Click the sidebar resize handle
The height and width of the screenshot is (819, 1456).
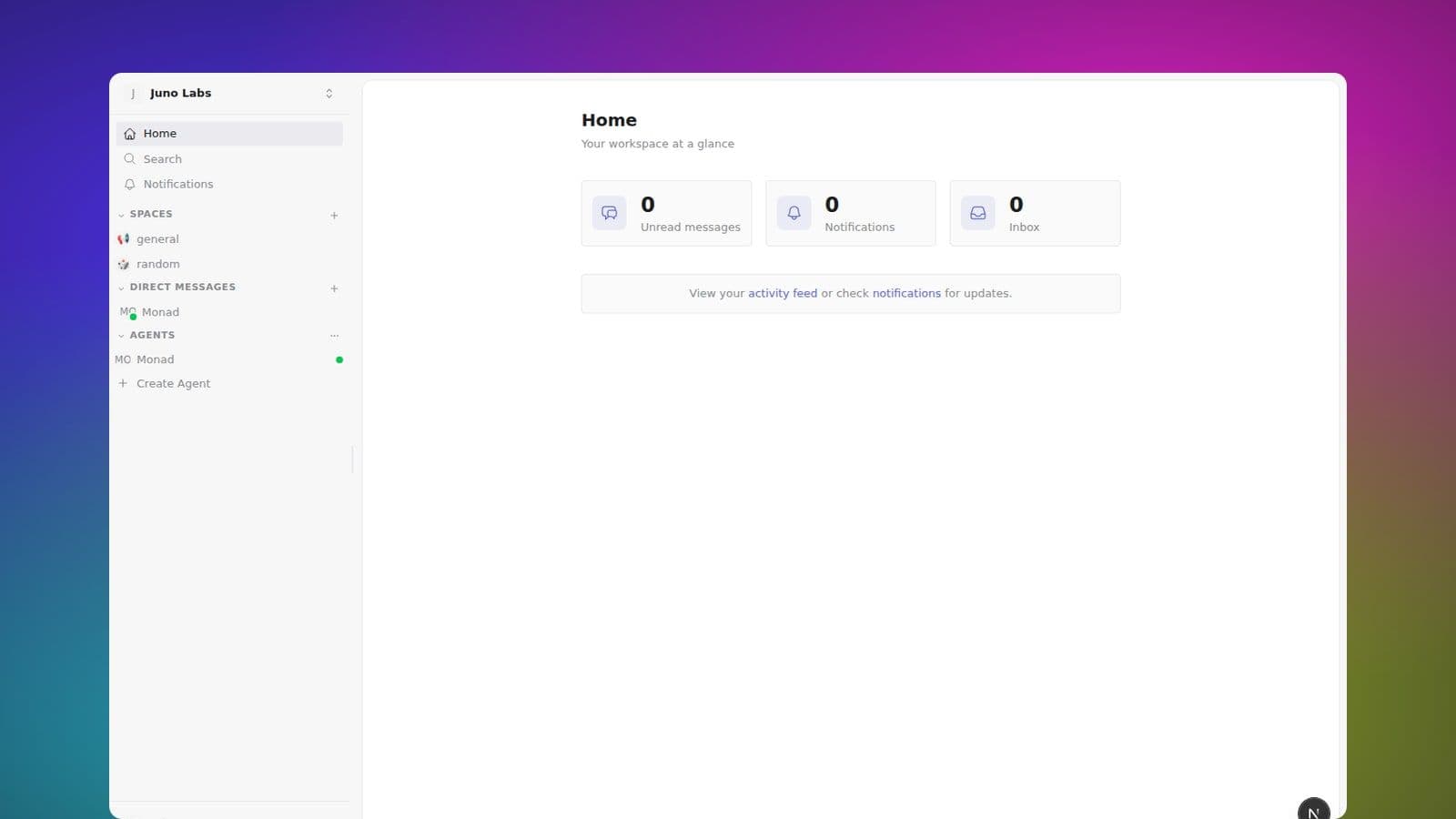352,460
